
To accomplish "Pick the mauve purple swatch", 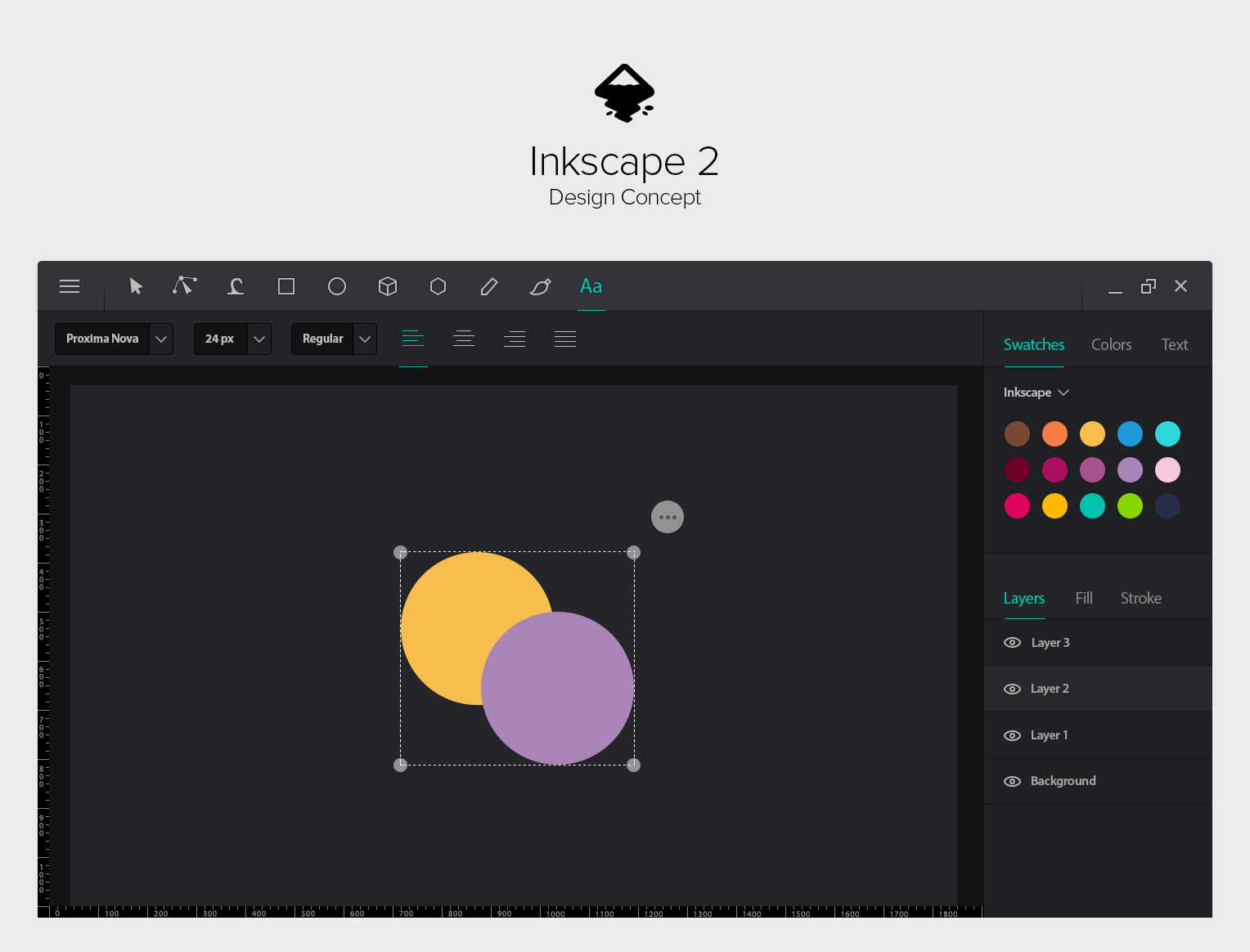I will [1092, 469].
